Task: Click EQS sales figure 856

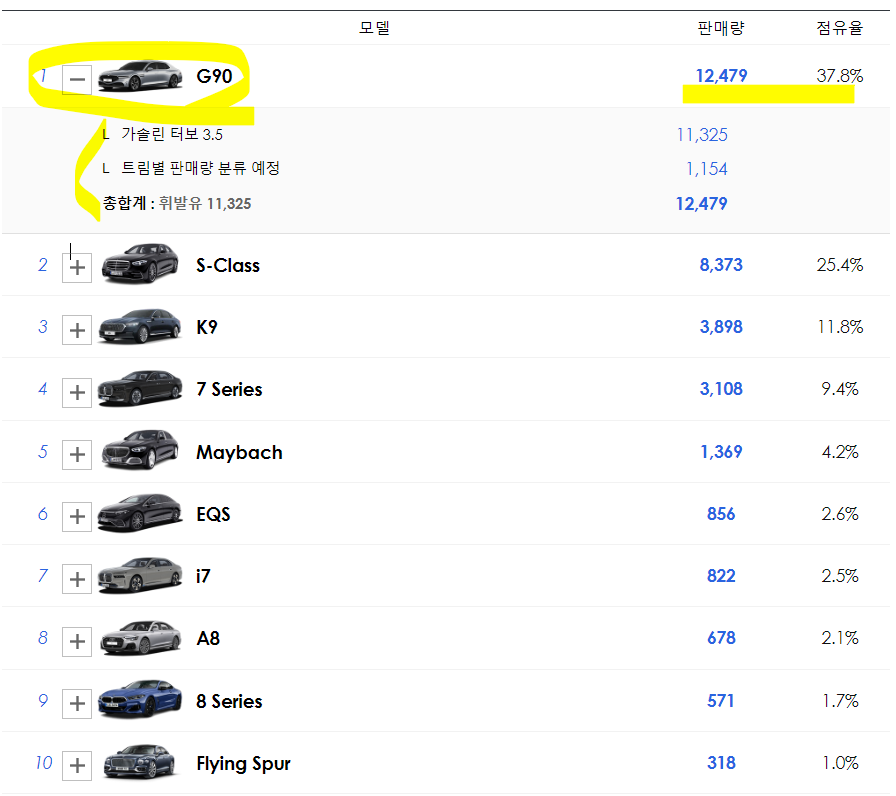Action: pos(721,514)
